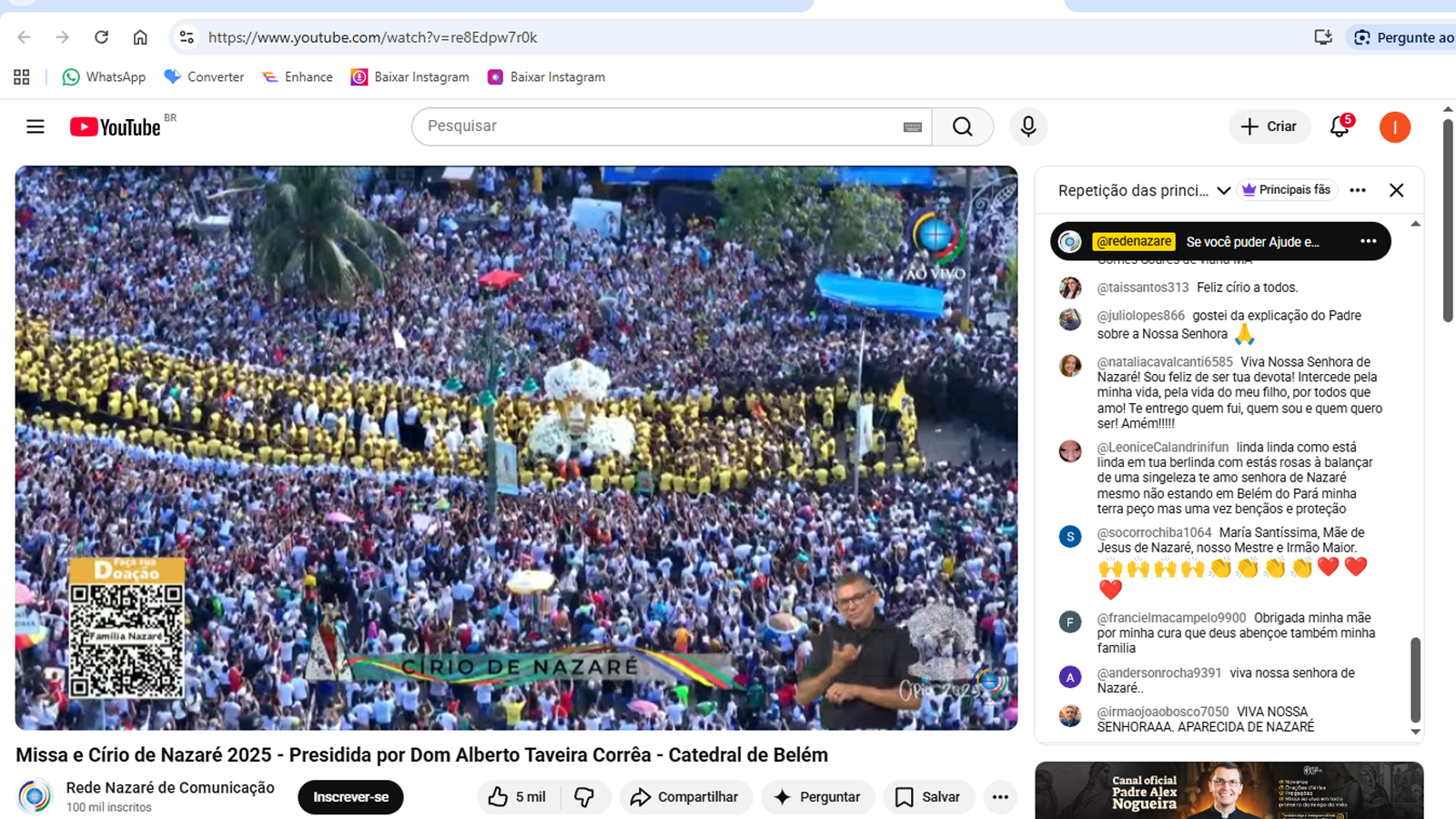Open the Converter bookmark
The image size is (1456, 819).
[x=204, y=77]
